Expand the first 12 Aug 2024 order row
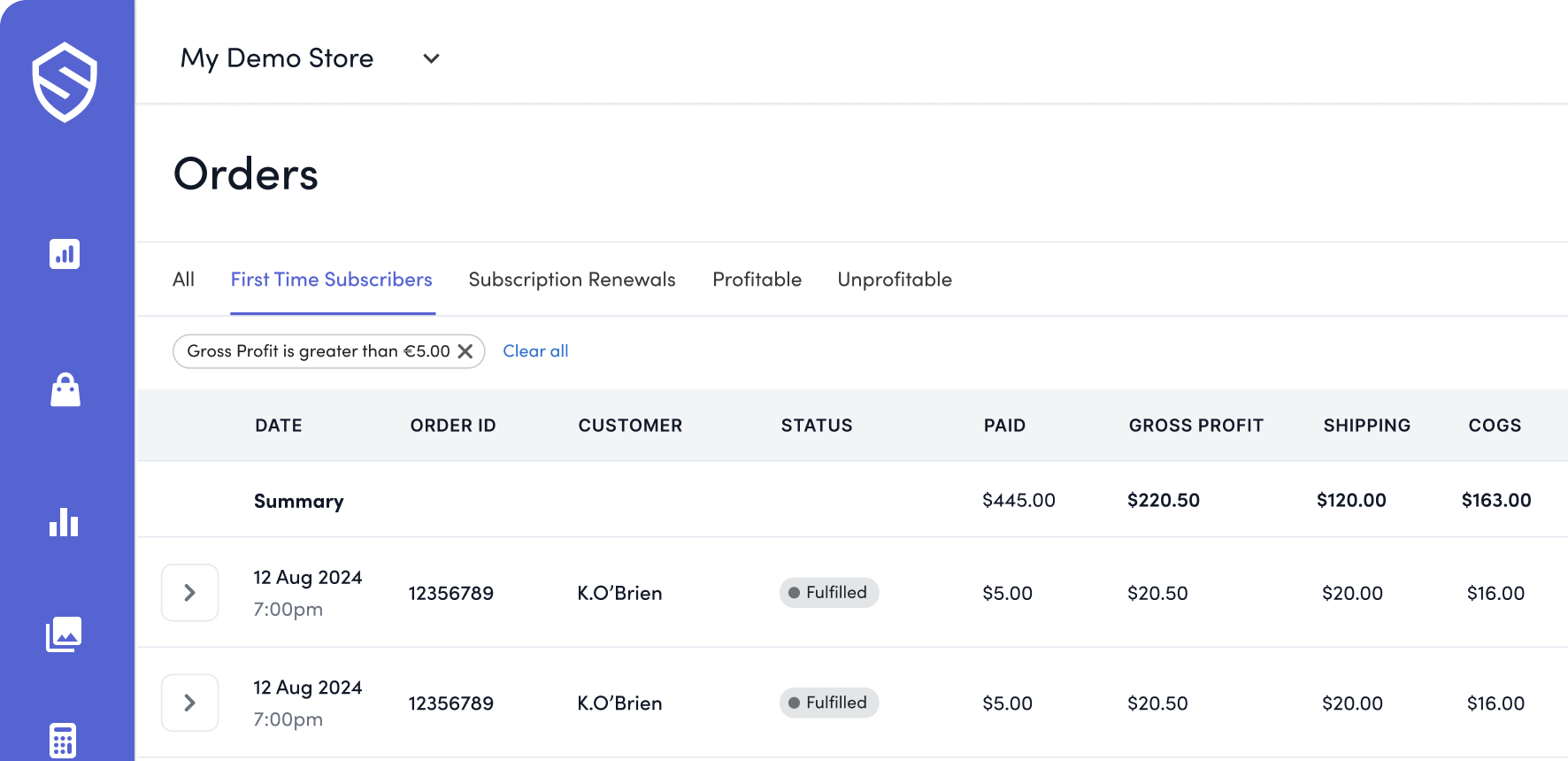The image size is (1568, 761). pos(189,593)
